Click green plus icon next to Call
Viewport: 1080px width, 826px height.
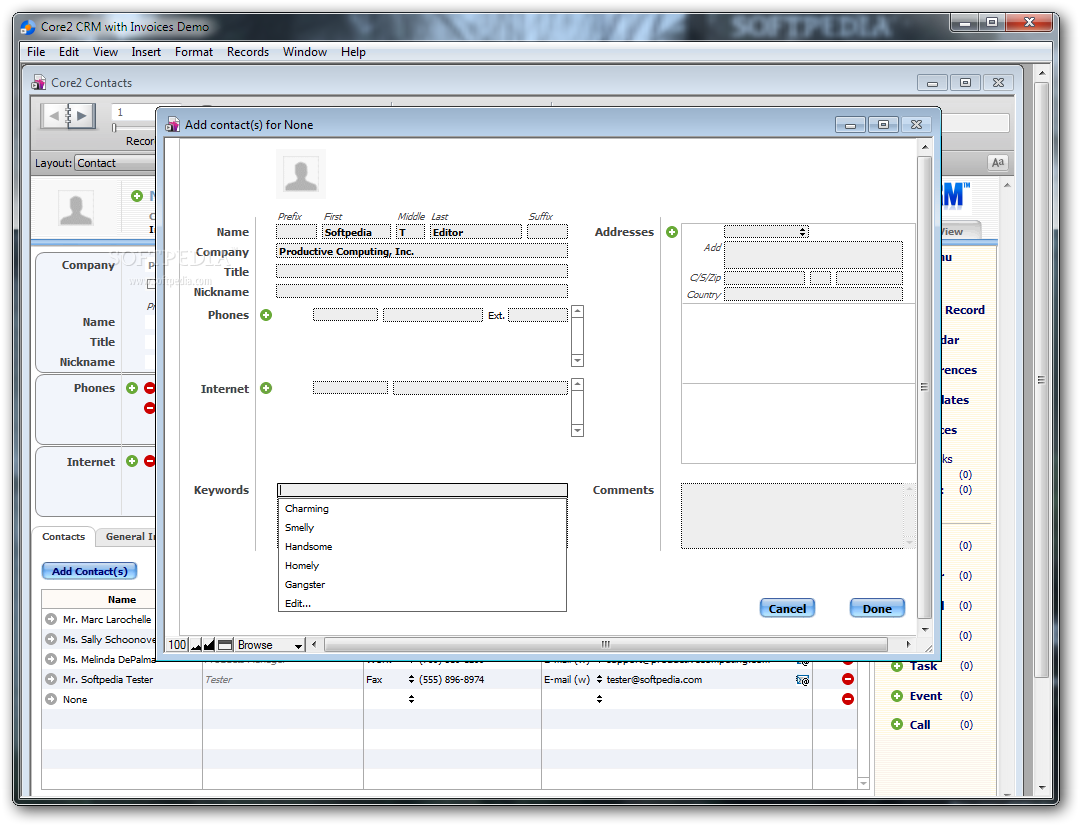897,725
